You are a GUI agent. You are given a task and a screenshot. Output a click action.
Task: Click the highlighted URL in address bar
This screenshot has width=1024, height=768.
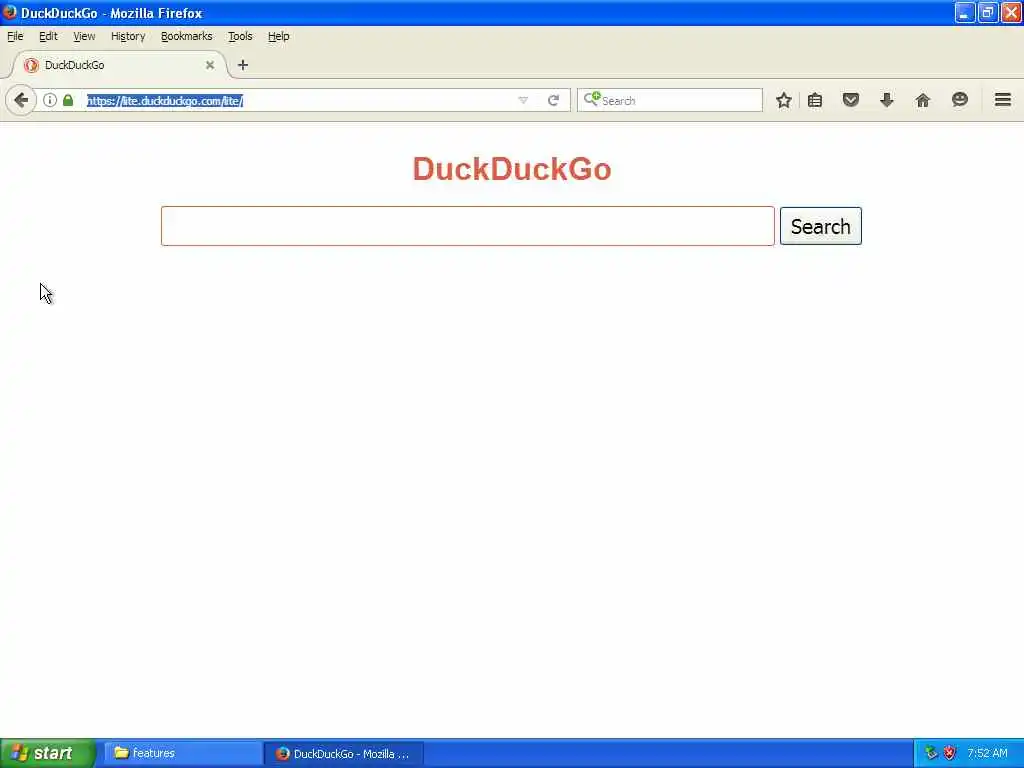coord(165,101)
